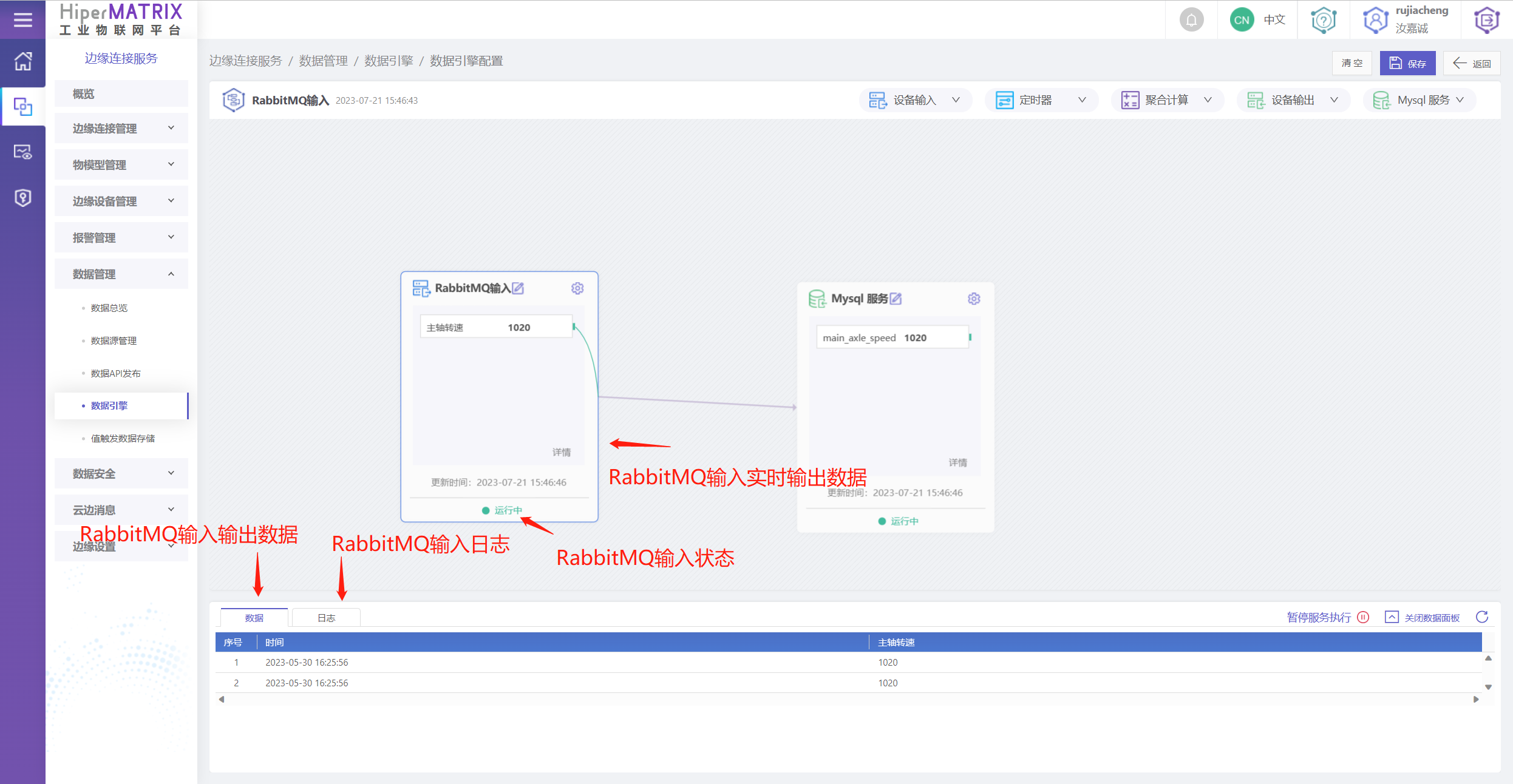The image size is (1513, 784).
Task: Expand 报警管理 menu
Action: 121,237
